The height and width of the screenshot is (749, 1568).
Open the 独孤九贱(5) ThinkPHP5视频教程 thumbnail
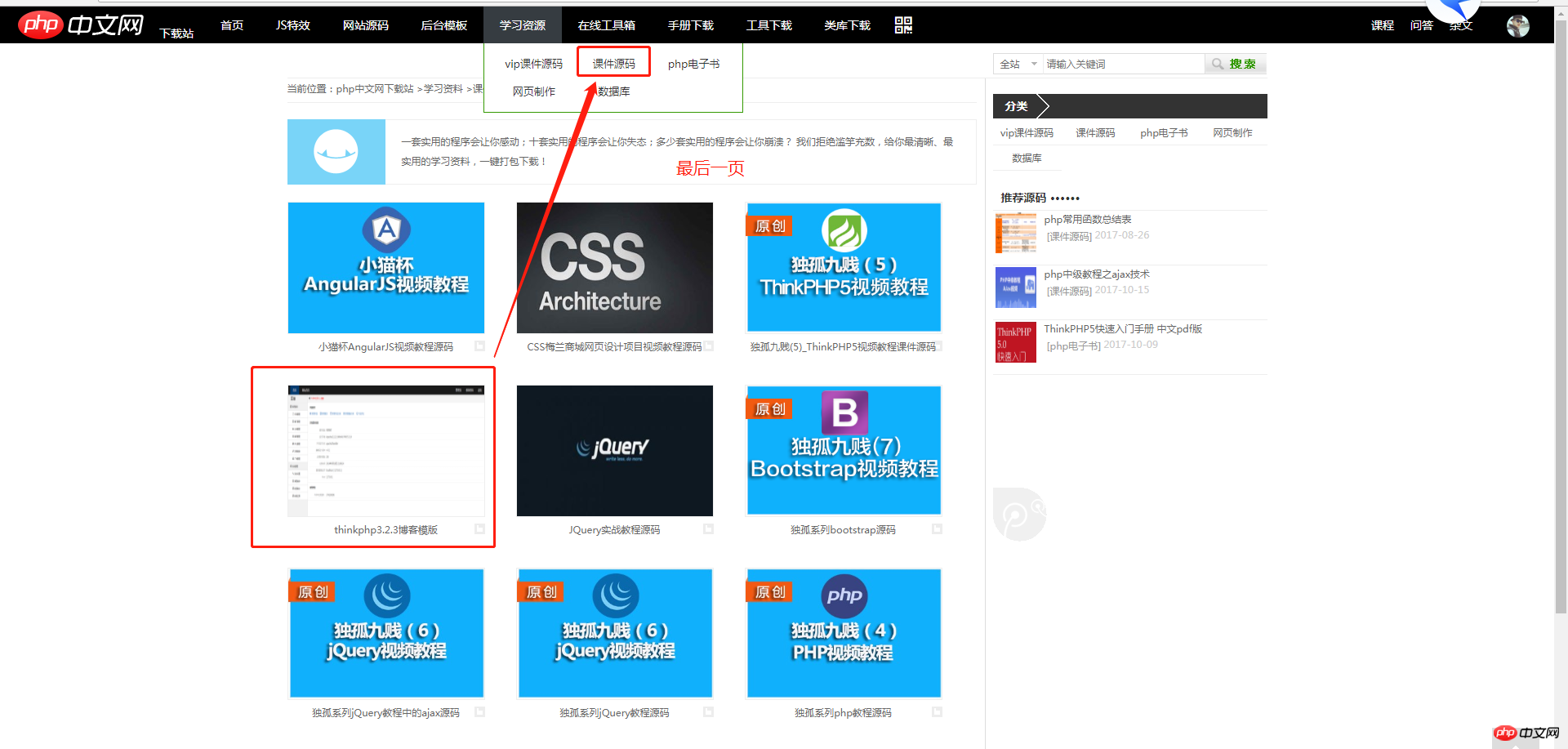pyautogui.click(x=844, y=268)
